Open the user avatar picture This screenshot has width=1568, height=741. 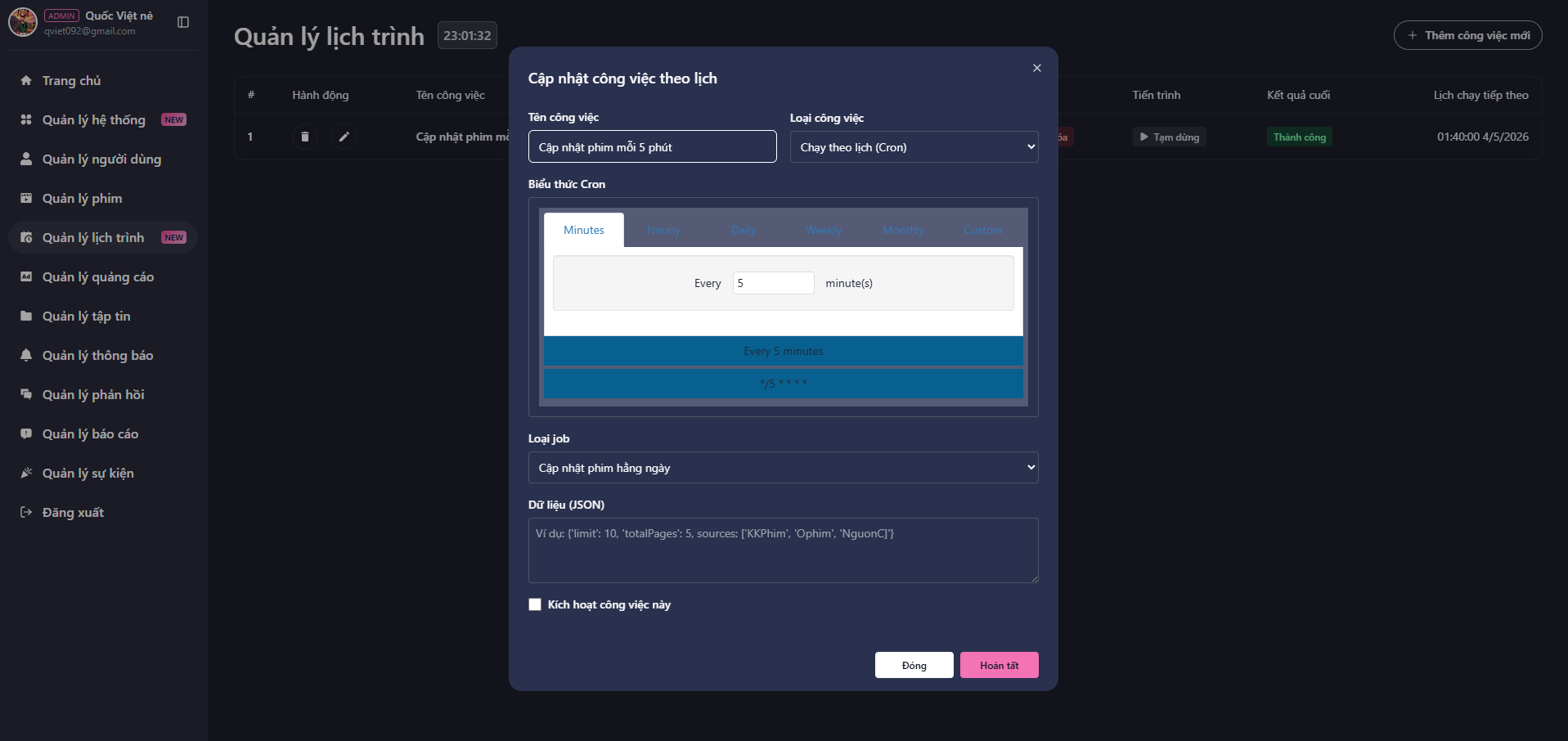click(23, 22)
